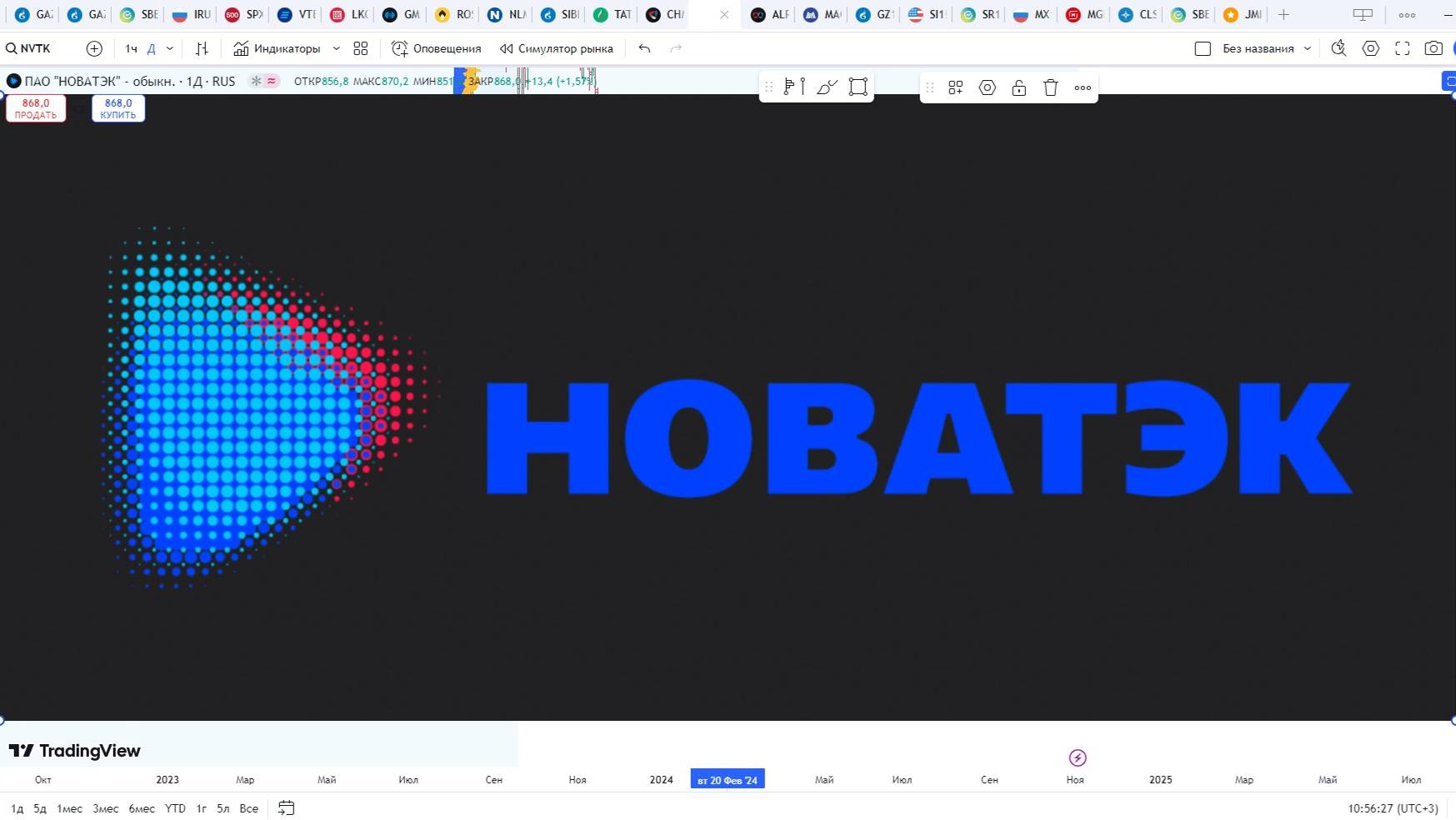Open the NVTK symbol search
The width and height of the screenshot is (1456, 820).
pos(29,48)
